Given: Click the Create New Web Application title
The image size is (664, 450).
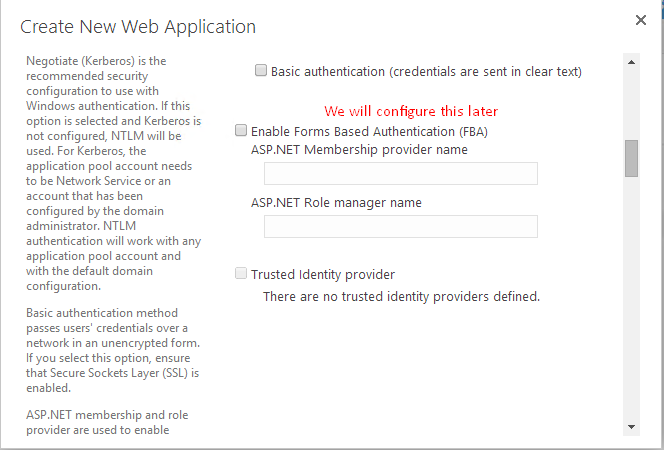Looking at the screenshot, I should [138, 27].
